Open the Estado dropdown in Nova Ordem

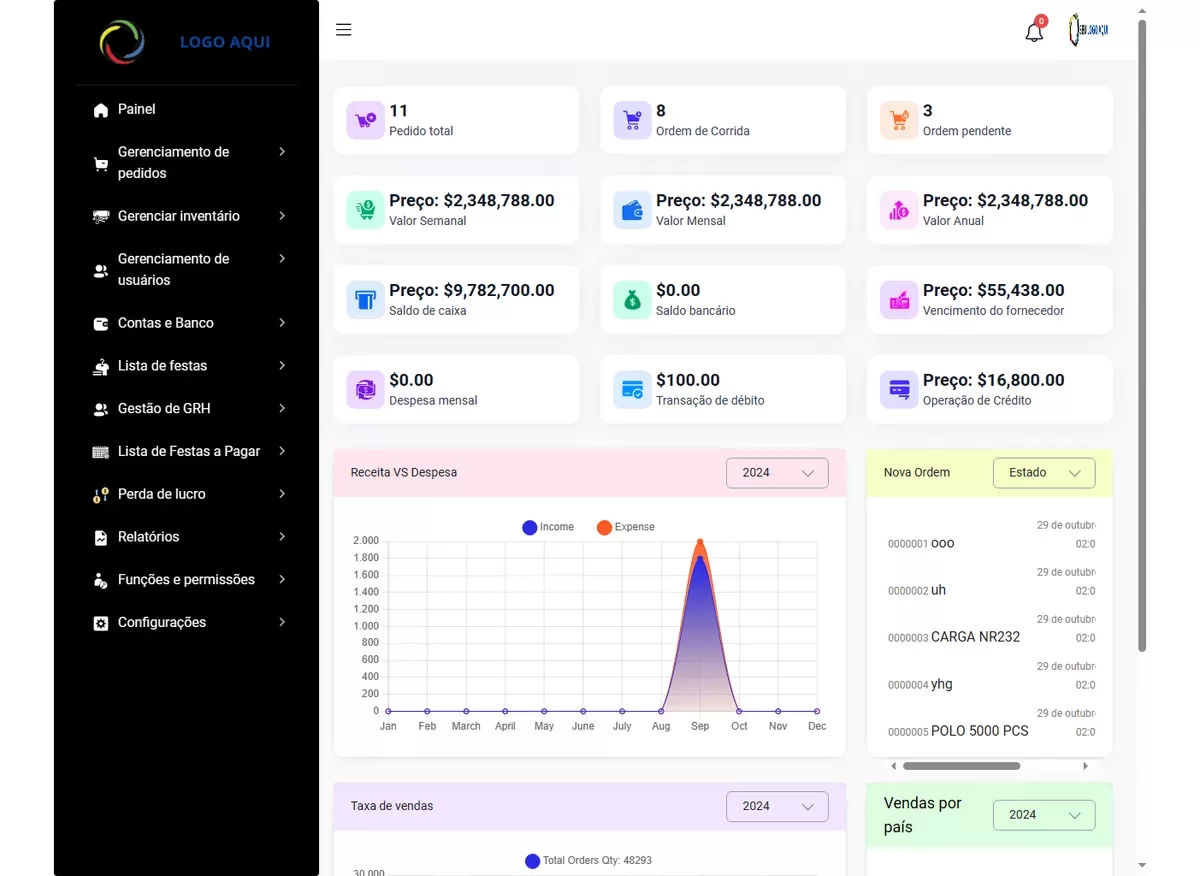pos(1043,473)
